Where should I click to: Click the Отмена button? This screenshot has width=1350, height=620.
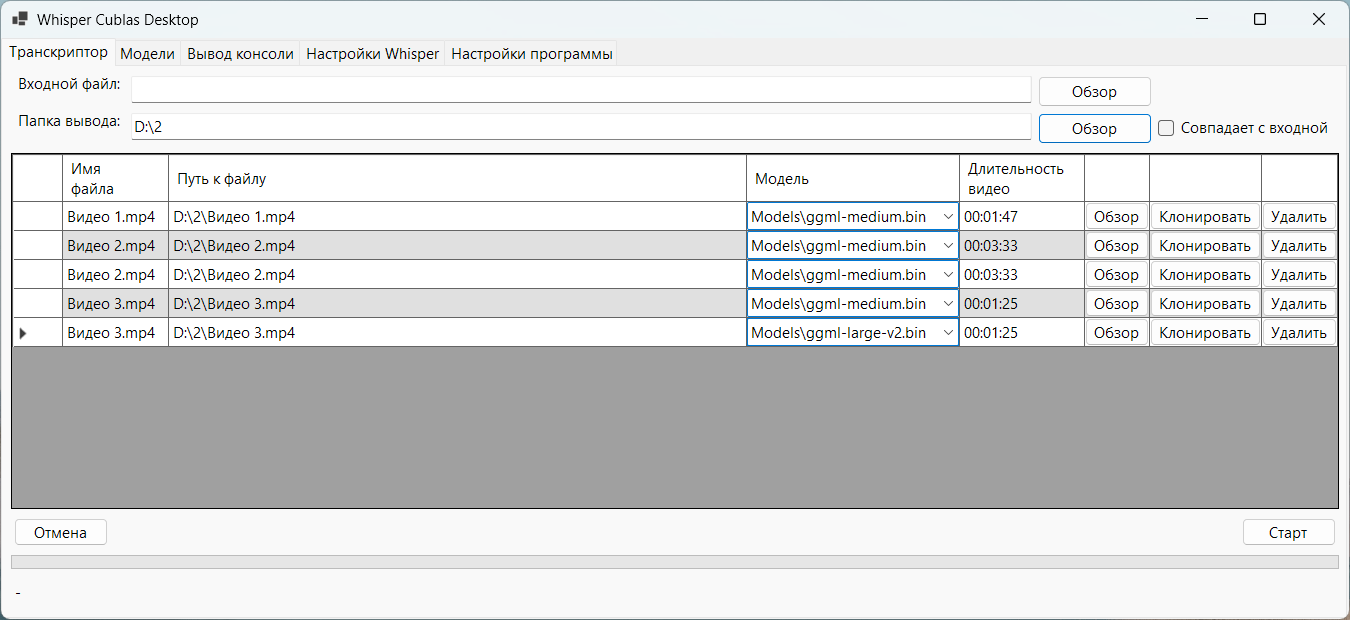[x=60, y=532]
